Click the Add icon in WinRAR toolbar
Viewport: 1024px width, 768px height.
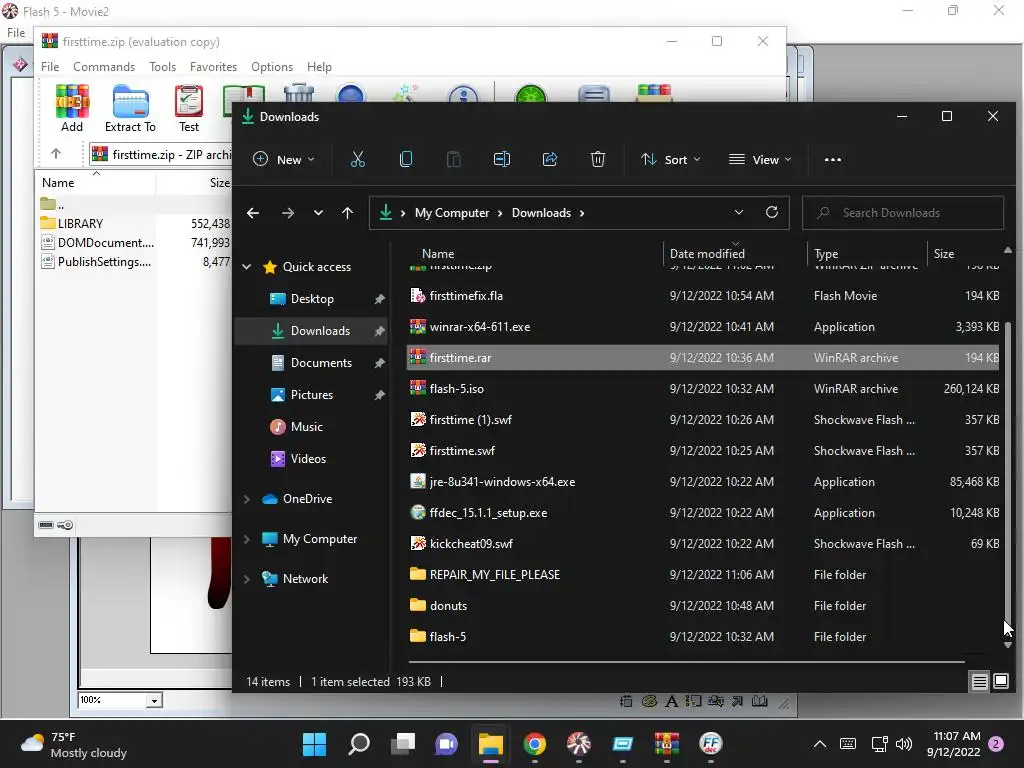tap(72, 108)
